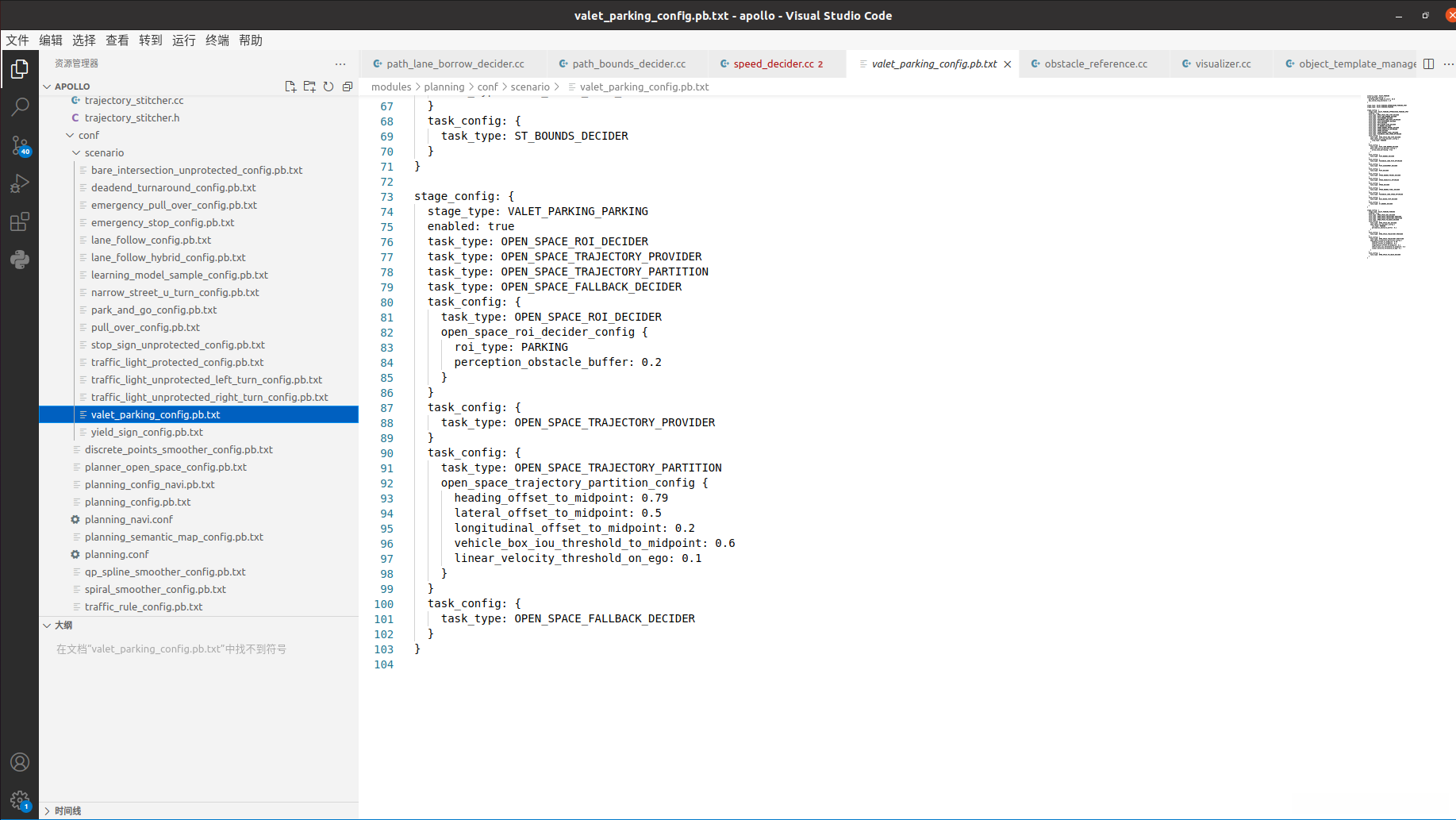This screenshot has height=820, width=1456.
Task: Expand the 时间线 timeline section
Action: pyautogui.click(x=67, y=810)
